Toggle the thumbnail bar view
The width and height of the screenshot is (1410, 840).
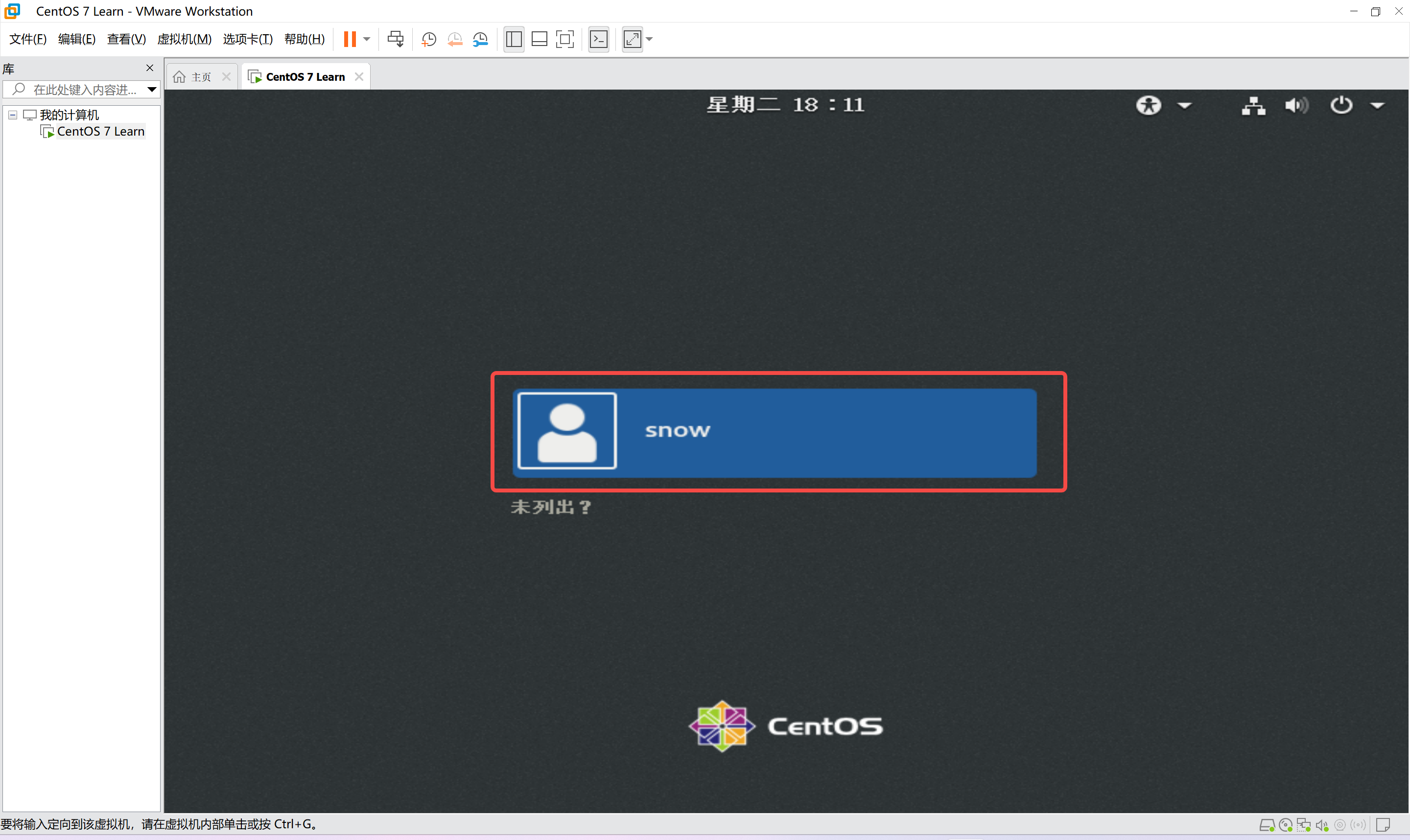[540, 39]
